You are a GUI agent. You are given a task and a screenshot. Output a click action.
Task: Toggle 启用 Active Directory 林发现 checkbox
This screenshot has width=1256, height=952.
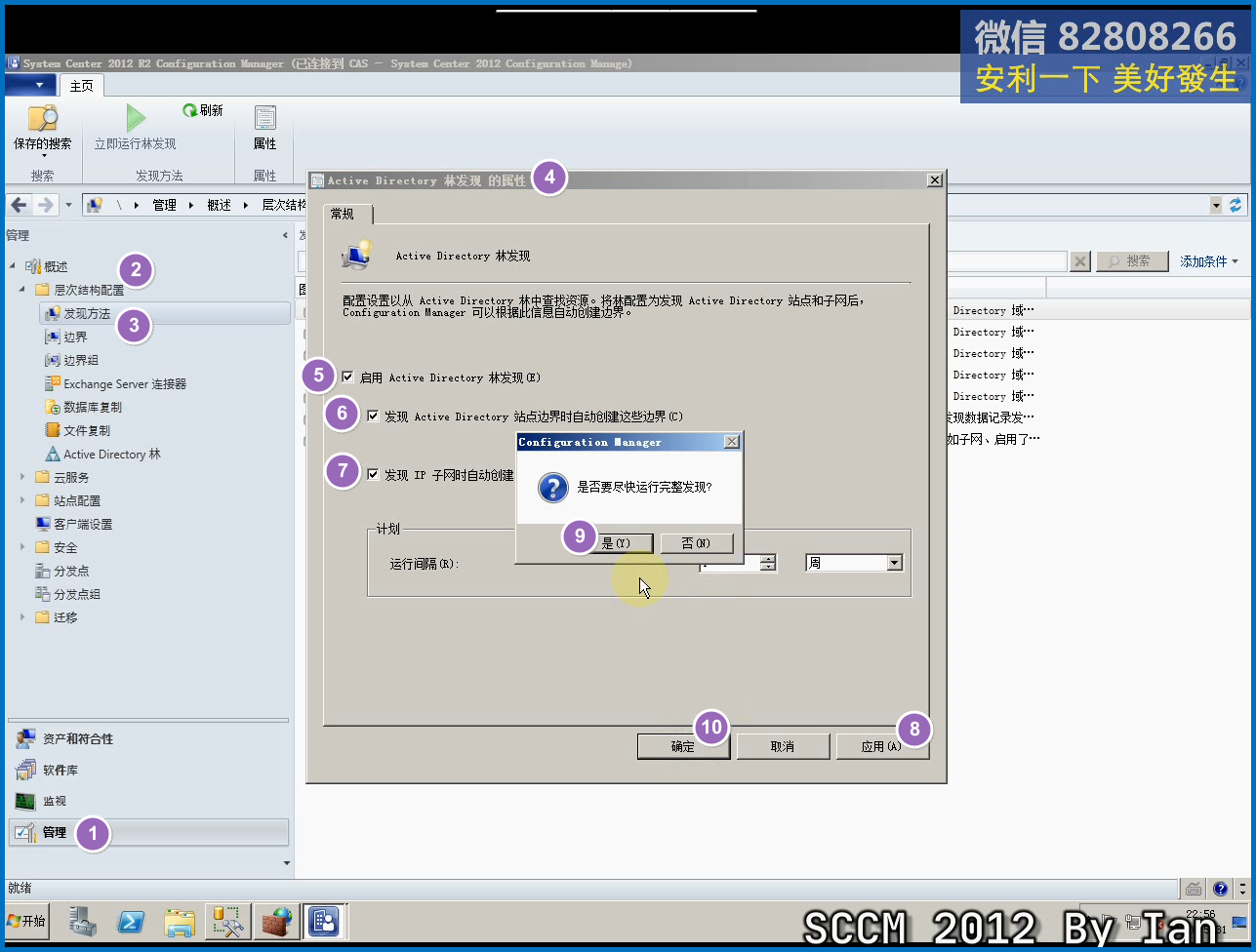coord(347,377)
